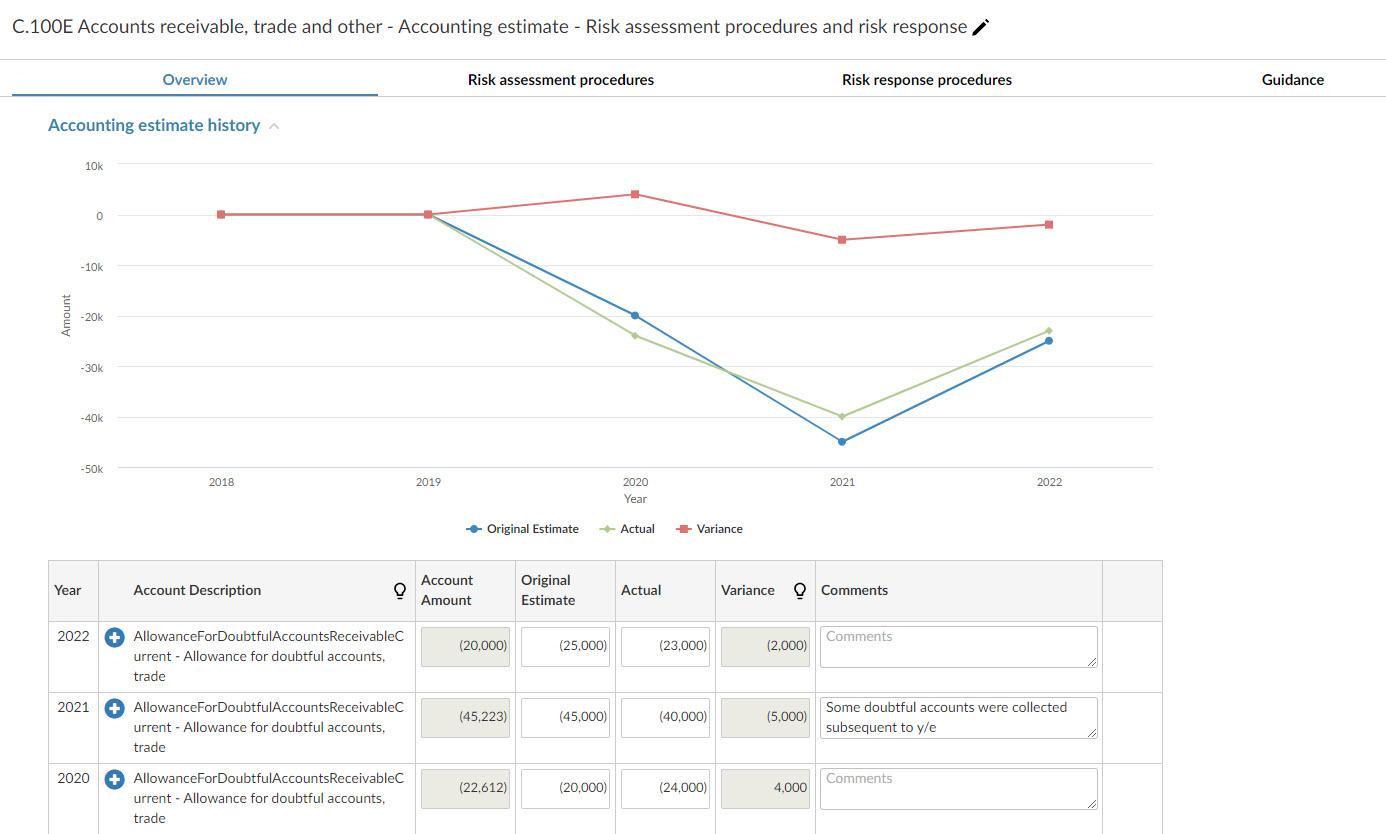Collapse the Accounting estimate history section
This screenshot has height=834, width=1386.
point(274,125)
